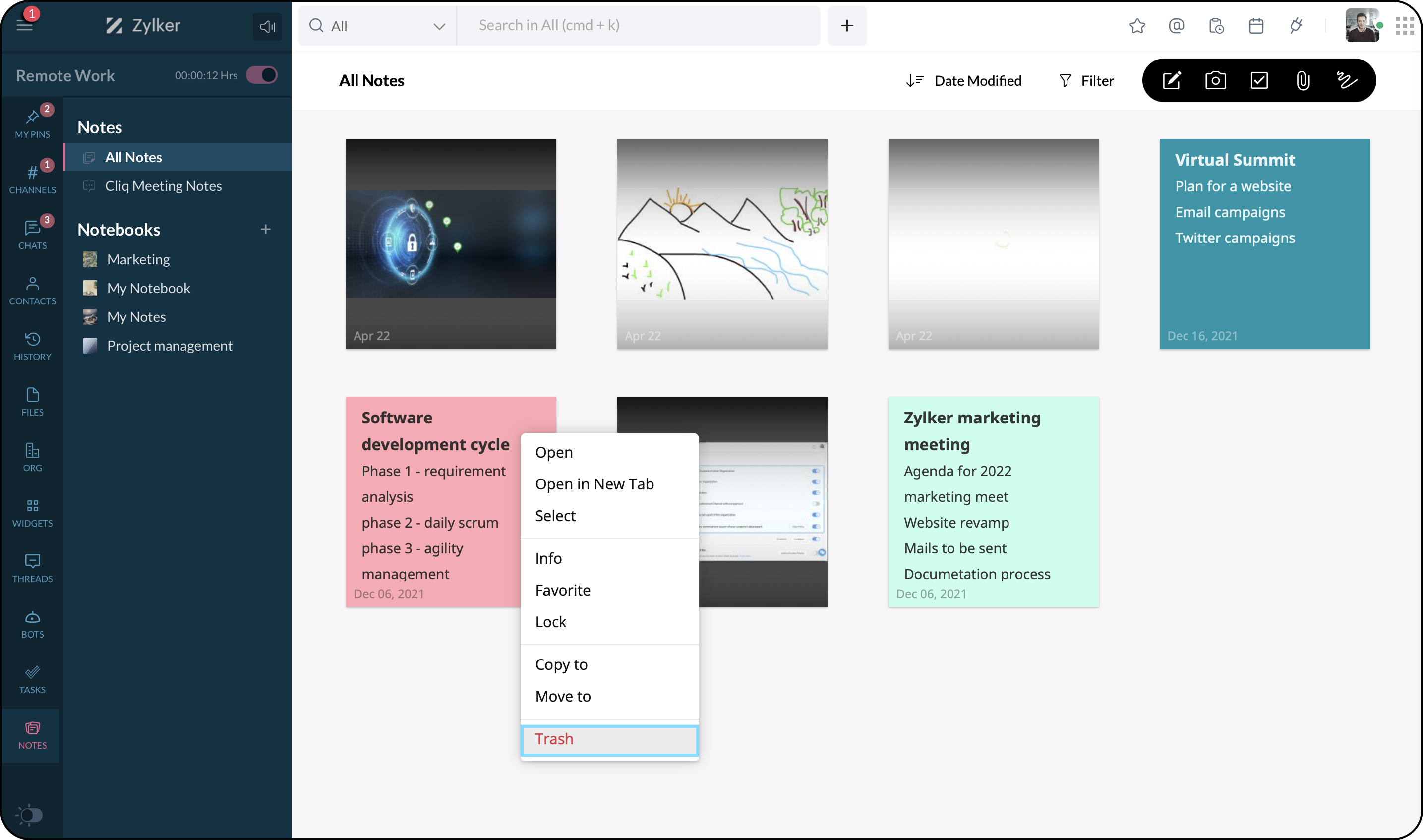
Task: Toggle the dark mode switch at bottom
Action: [29, 815]
